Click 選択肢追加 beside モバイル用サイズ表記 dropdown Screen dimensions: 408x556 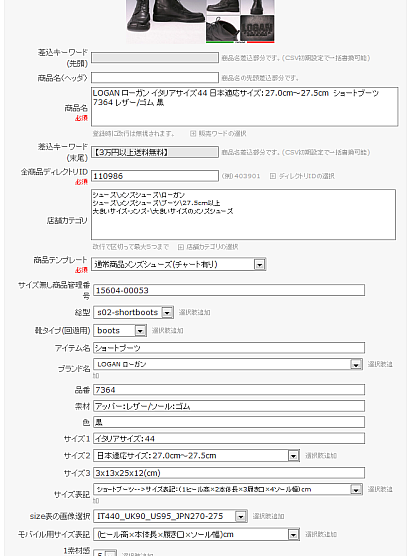(x=321, y=534)
